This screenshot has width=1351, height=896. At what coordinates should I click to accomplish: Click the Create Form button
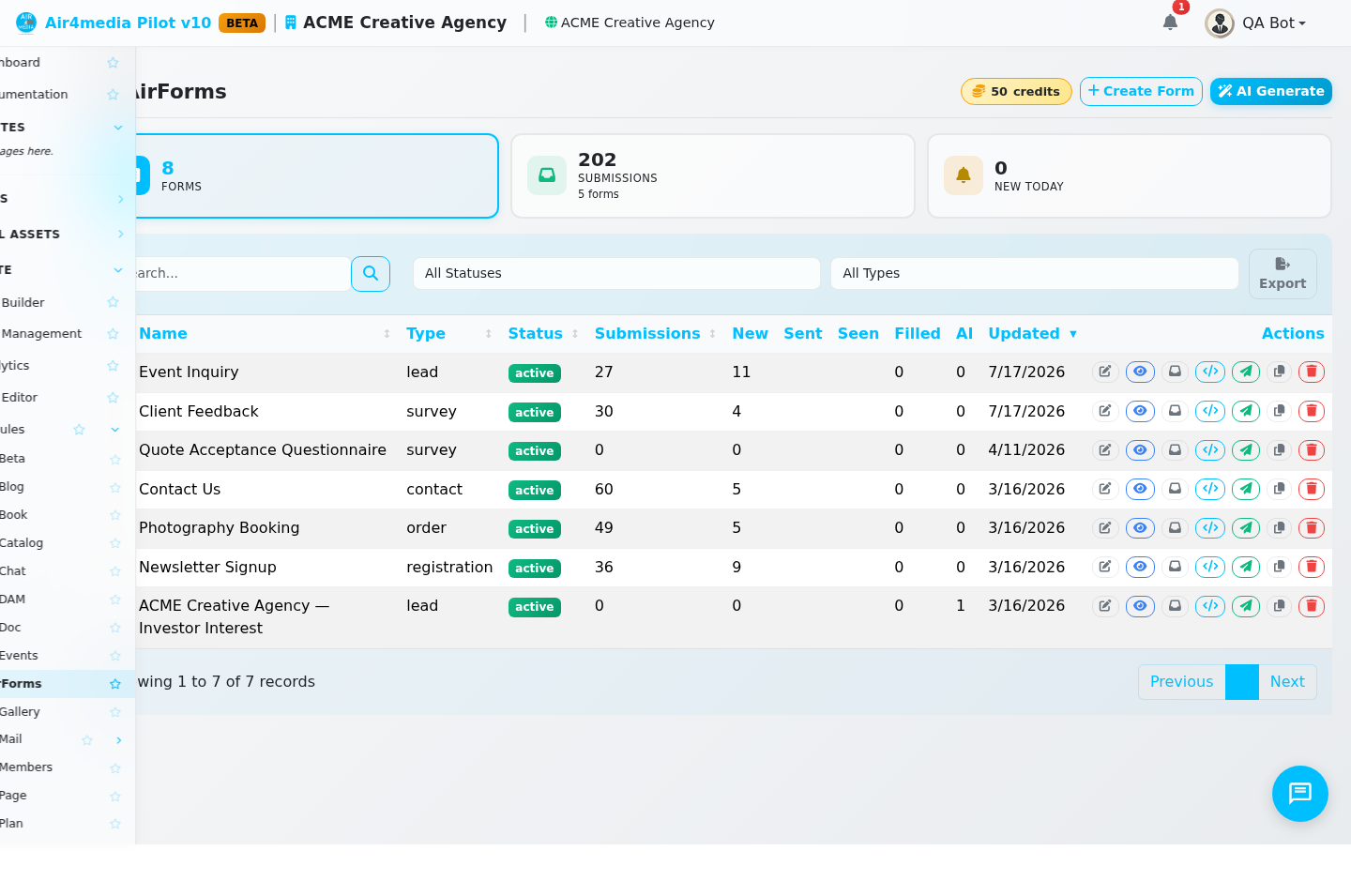coord(1141,91)
